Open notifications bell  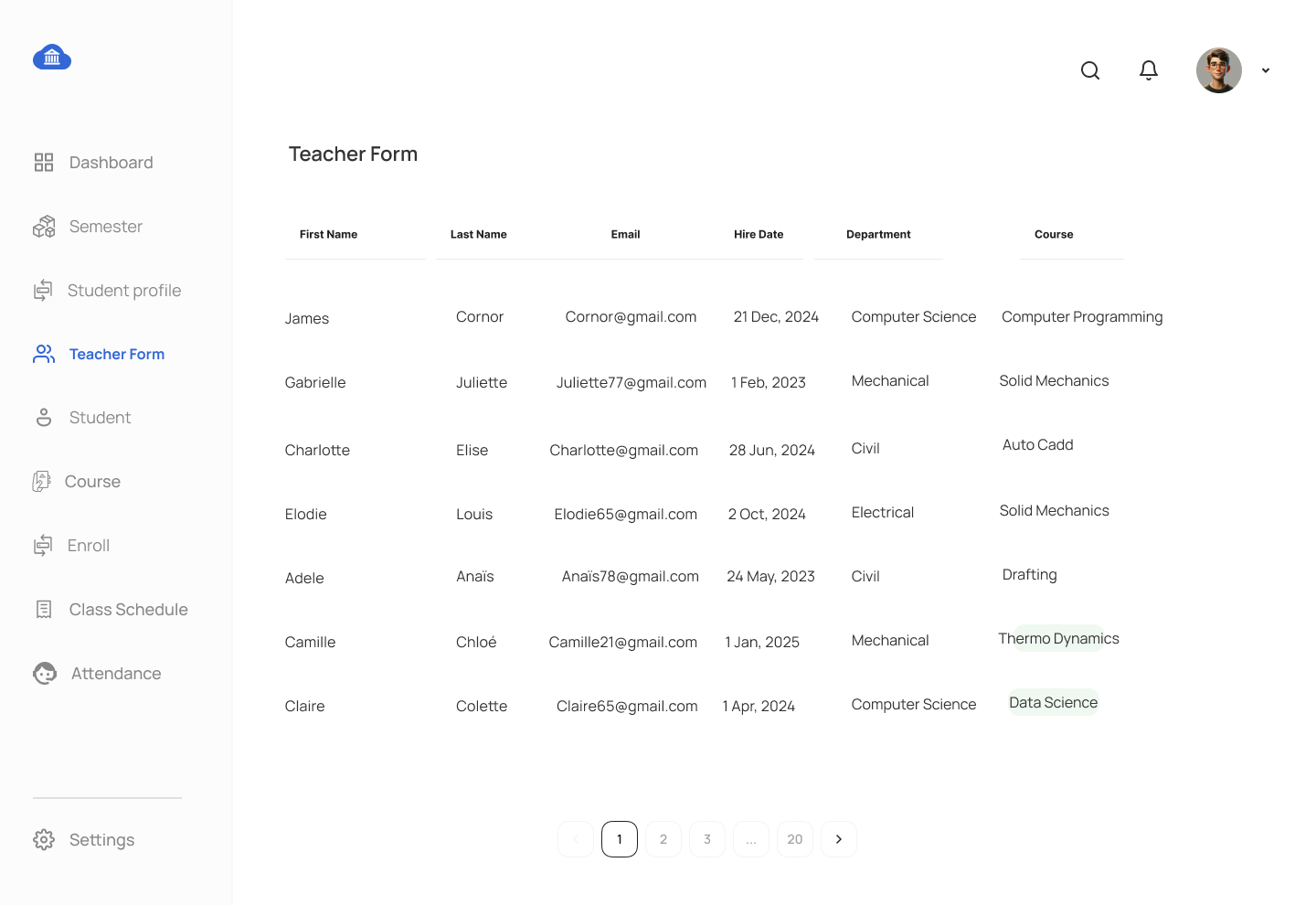(1149, 70)
